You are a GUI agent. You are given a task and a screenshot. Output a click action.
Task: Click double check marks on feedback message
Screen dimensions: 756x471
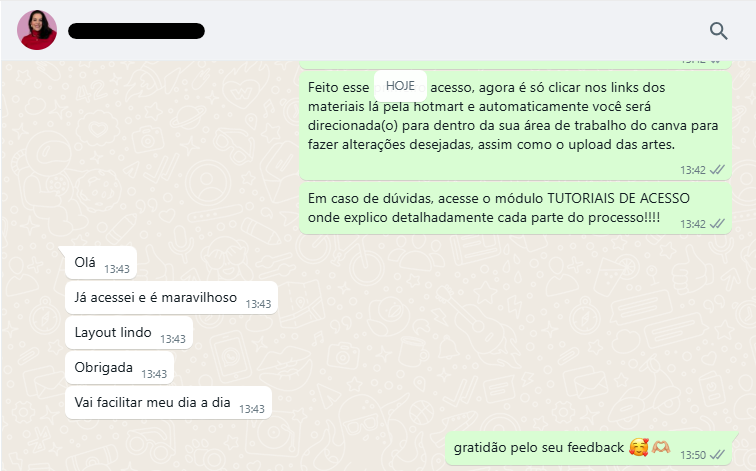click(717, 455)
